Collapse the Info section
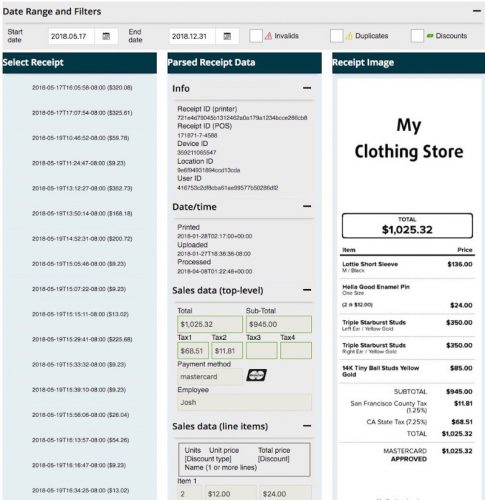The height and width of the screenshot is (500, 485). 307,88
